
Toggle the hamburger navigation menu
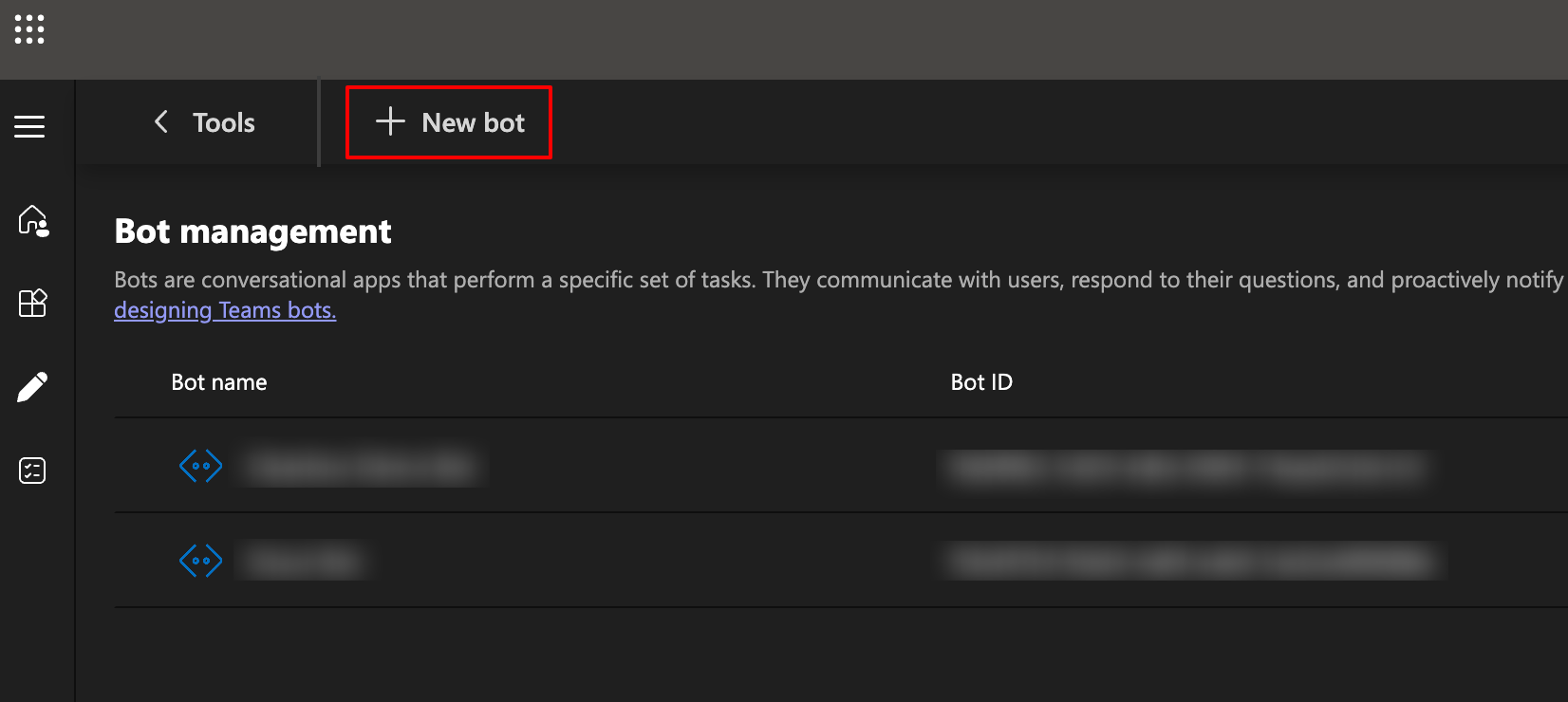click(29, 126)
